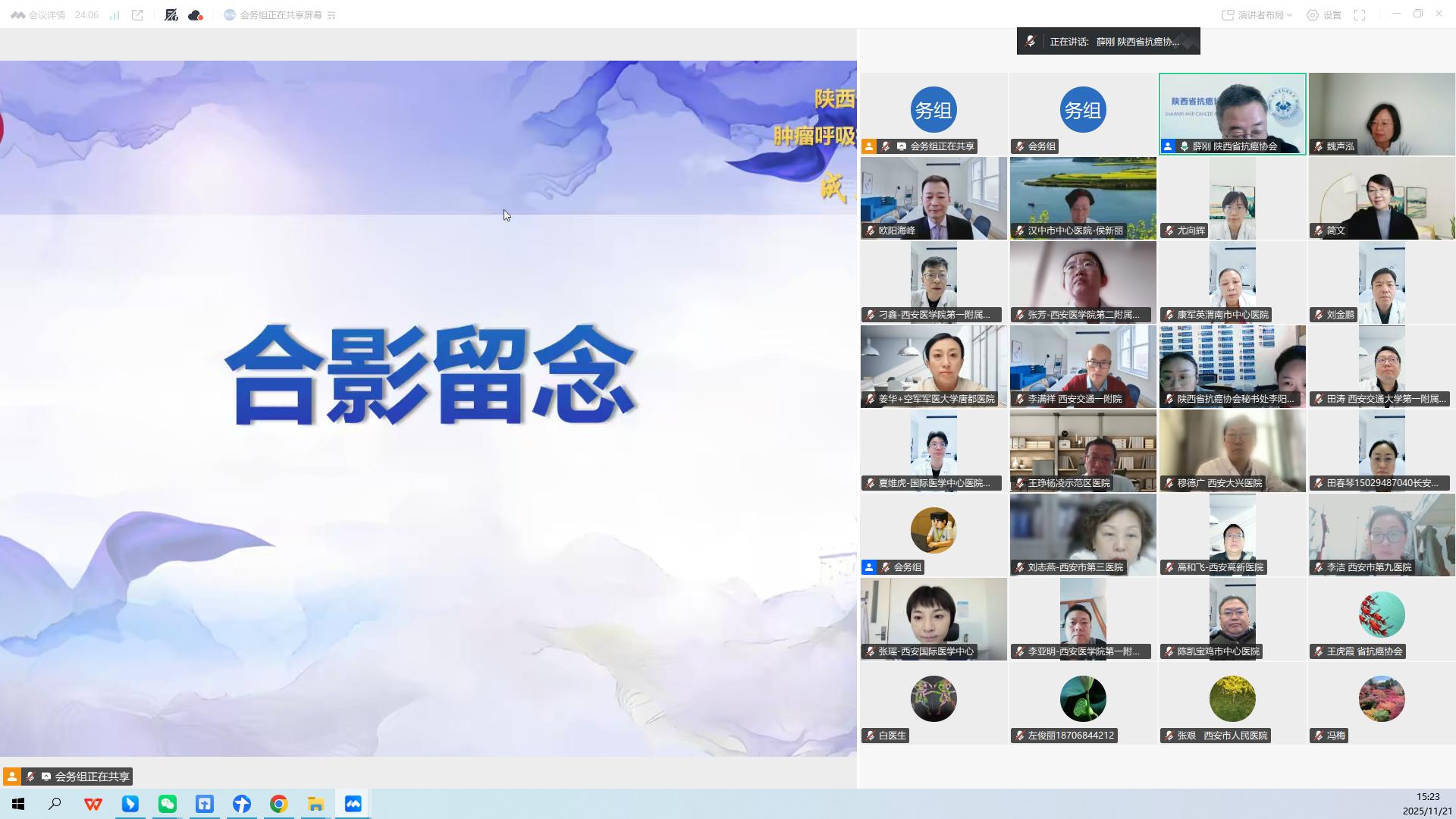Click the disabled annotation icon in top bar
The height and width of the screenshot is (819, 1456).
click(x=171, y=15)
